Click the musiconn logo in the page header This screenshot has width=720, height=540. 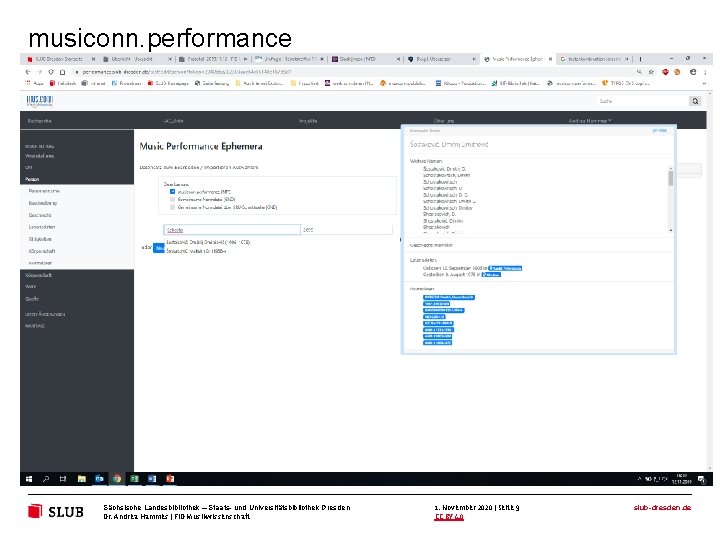point(39,101)
